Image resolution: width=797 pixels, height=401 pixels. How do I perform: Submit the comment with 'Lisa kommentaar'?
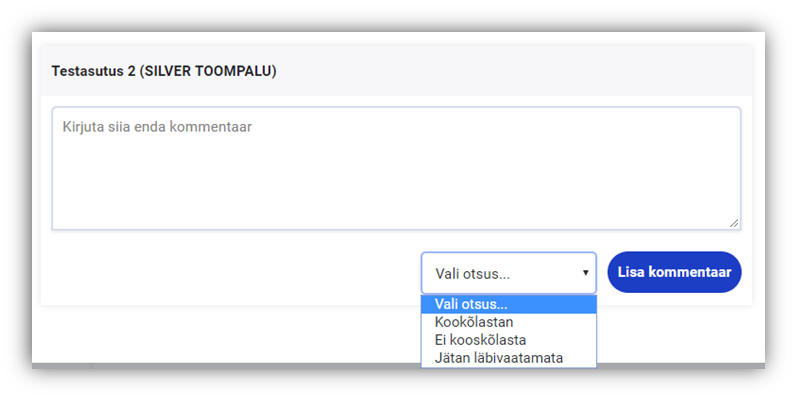pyautogui.click(x=674, y=272)
